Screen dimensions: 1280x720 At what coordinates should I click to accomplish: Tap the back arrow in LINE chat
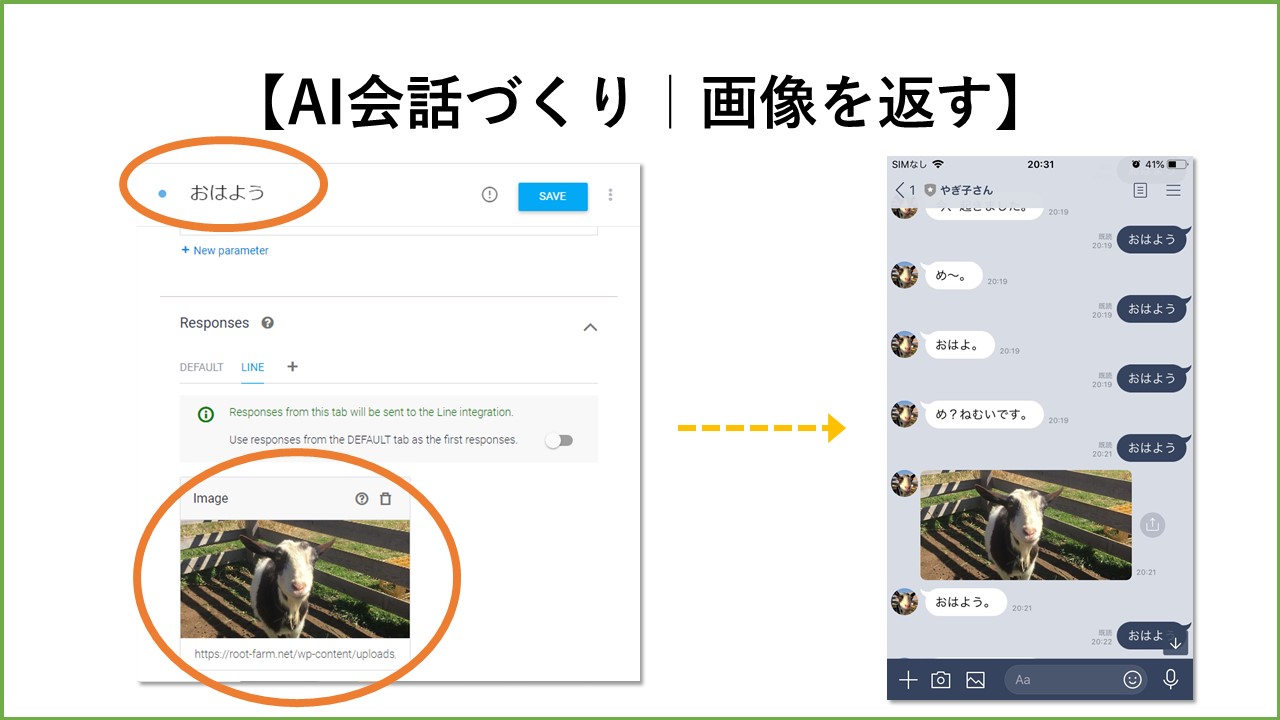tap(900, 190)
